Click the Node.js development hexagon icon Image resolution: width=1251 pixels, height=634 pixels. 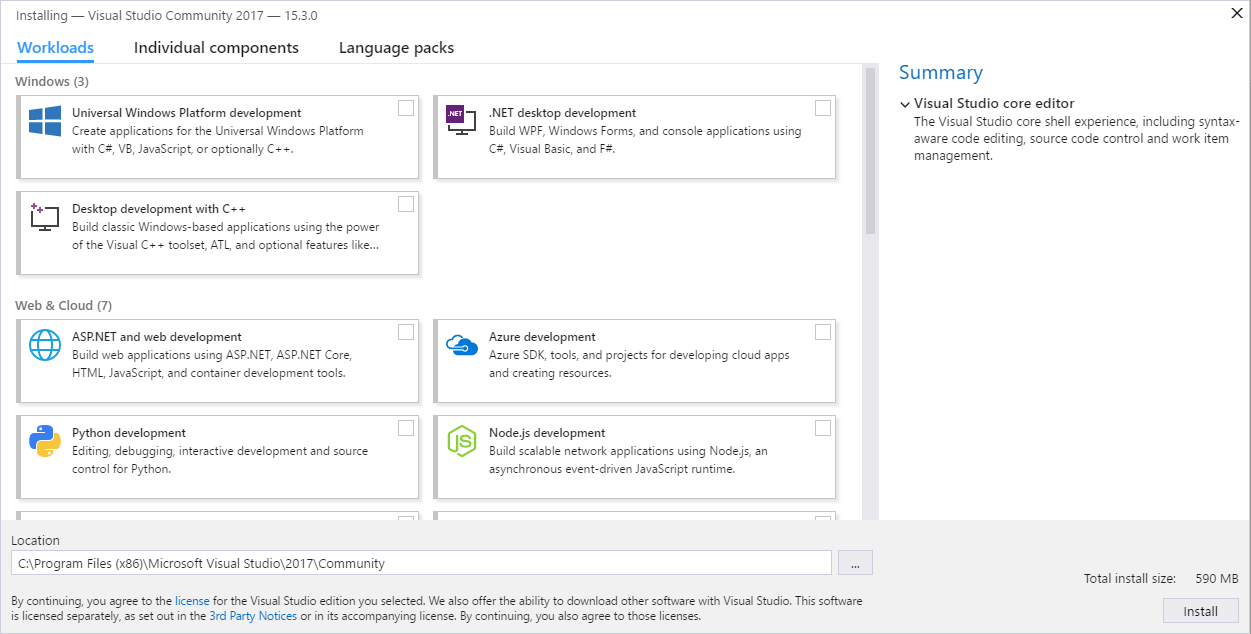pos(461,441)
